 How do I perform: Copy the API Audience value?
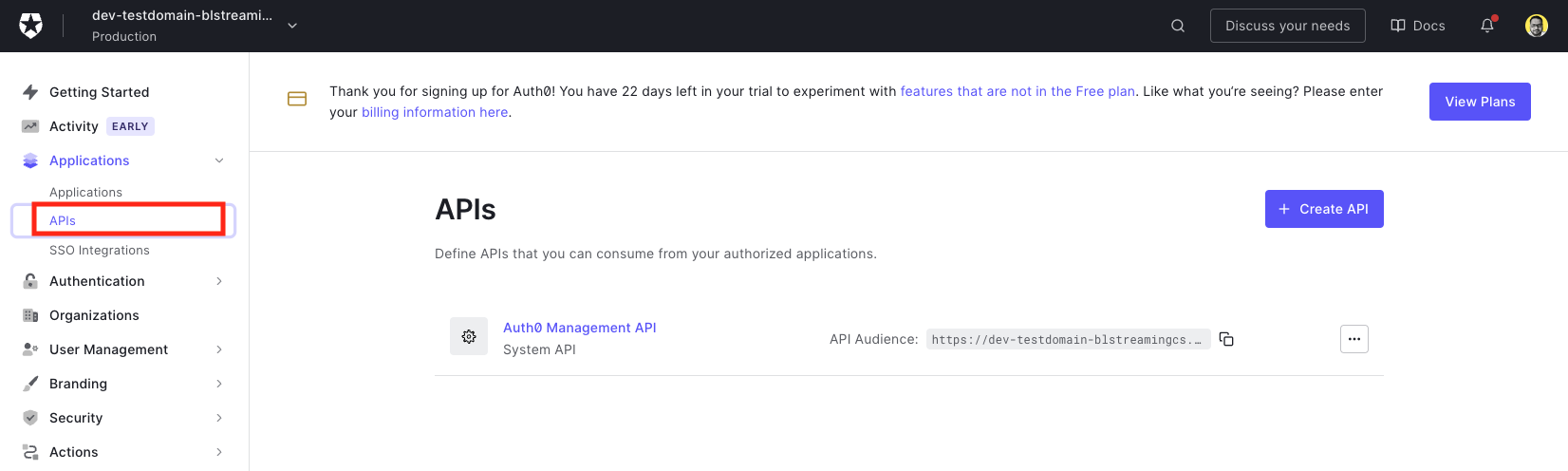click(1226, 339)
